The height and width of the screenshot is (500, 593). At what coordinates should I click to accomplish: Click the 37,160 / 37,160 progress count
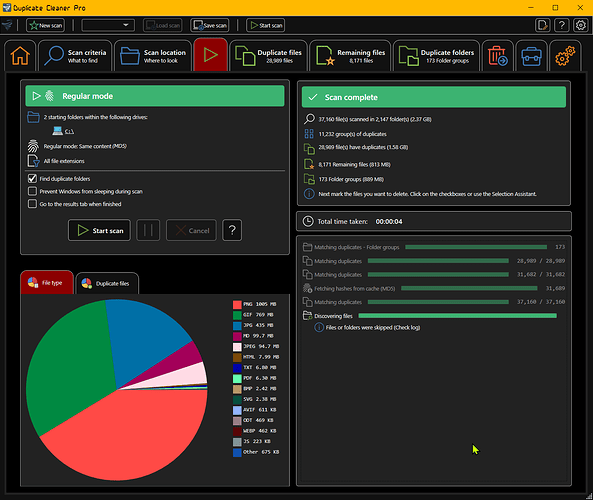point(541,302)
